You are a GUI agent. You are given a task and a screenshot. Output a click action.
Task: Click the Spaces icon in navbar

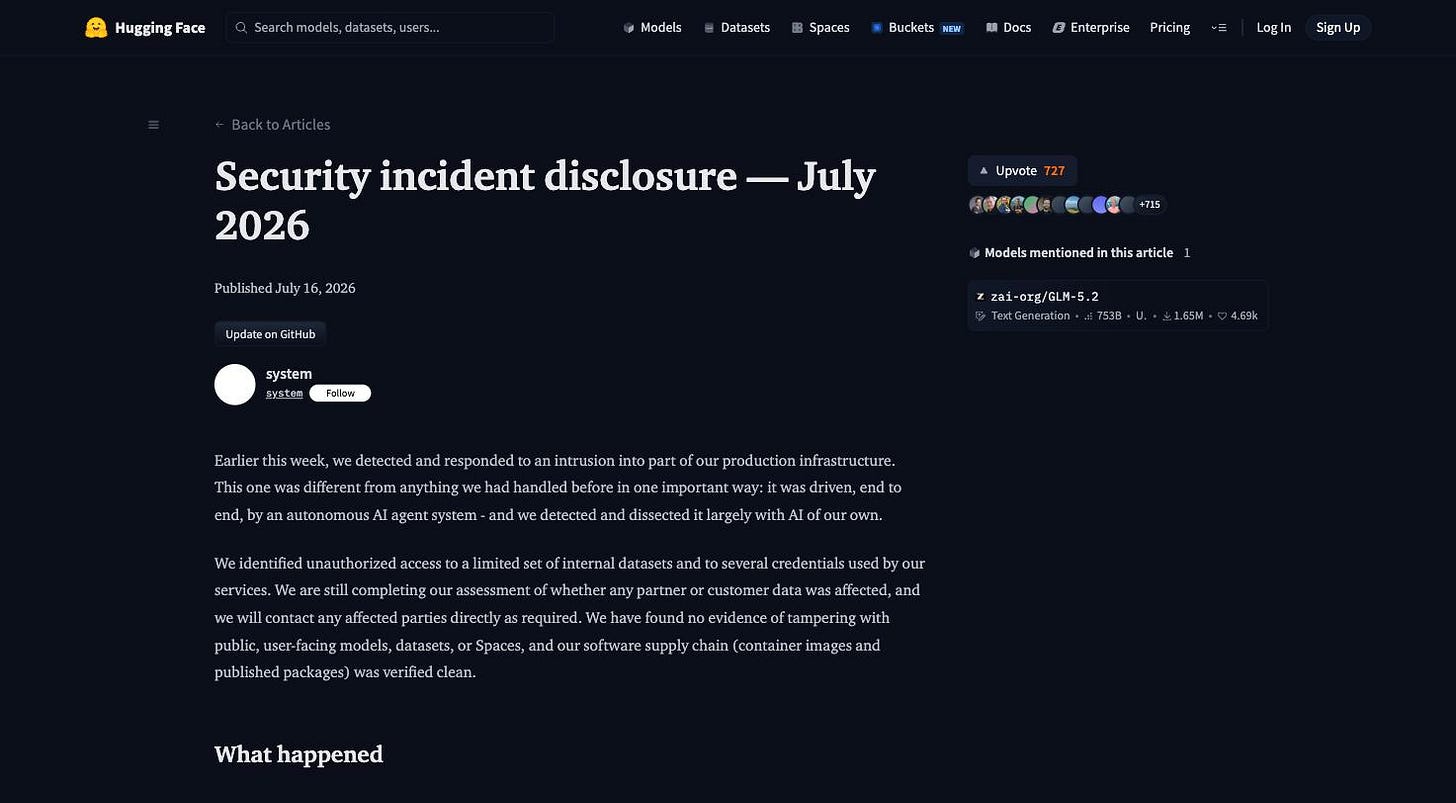point(797,28)
